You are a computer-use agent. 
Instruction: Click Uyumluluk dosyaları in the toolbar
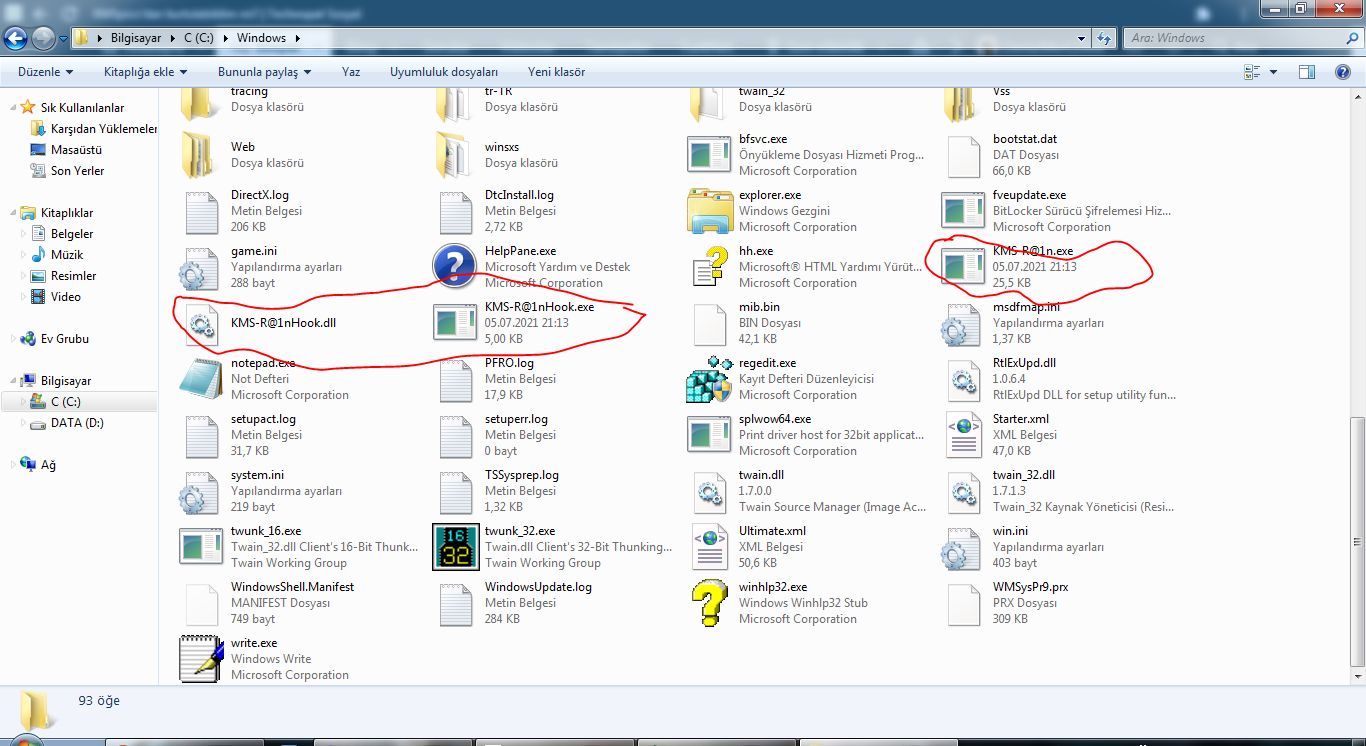pos(444,72)
